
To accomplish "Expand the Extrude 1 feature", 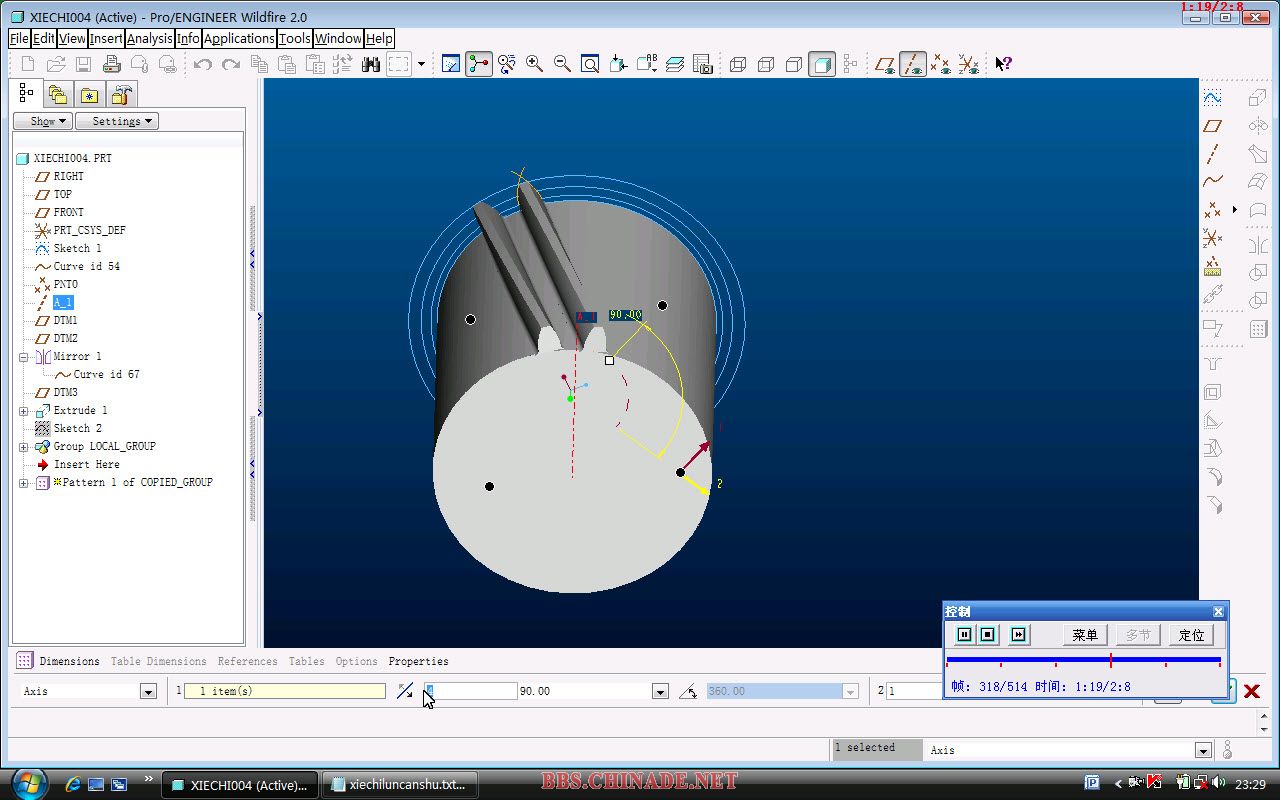I will coord(24,411).
